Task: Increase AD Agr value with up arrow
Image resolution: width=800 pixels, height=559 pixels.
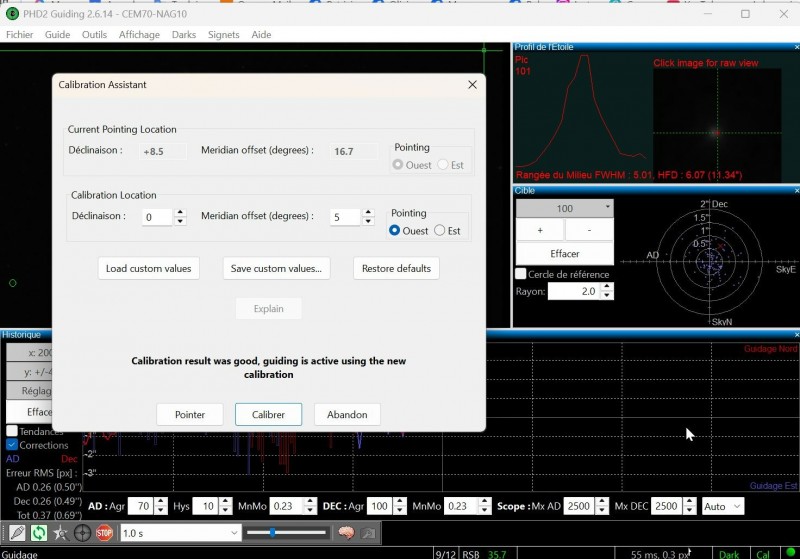Action: [161, 502]
